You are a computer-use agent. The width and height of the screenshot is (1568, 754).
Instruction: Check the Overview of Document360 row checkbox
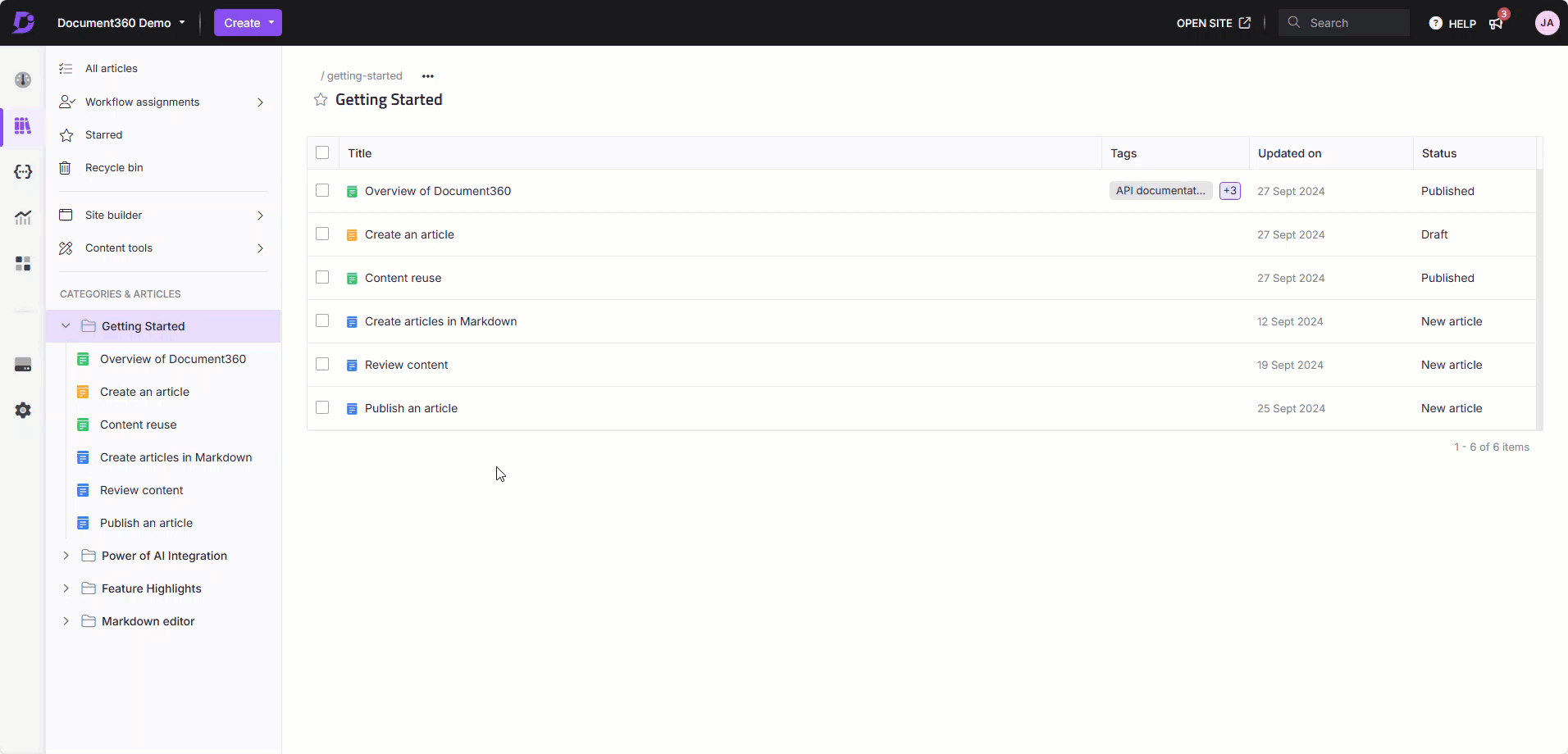(x=322, y=190)
